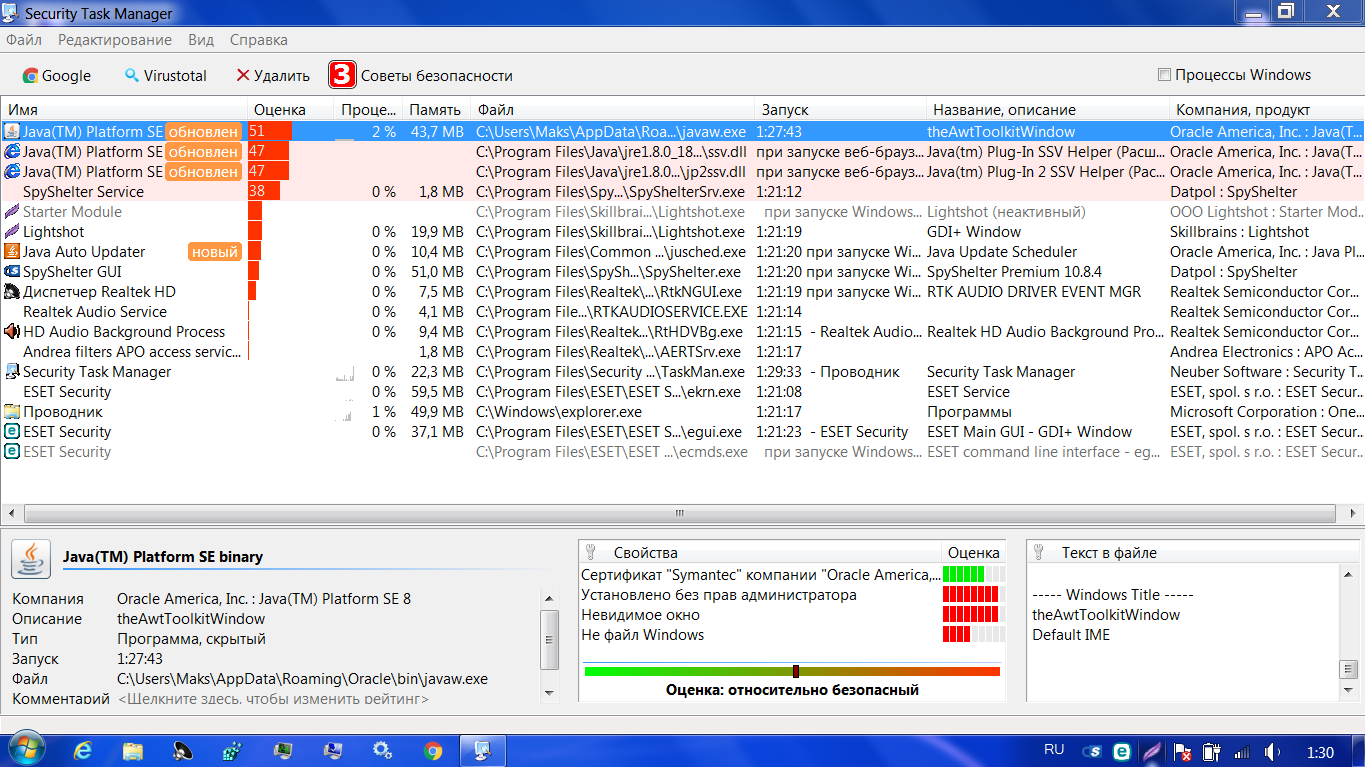The image size is (1365, 767).
Task: Click the Security Task Manager row icon
Action: pos(12,371)
